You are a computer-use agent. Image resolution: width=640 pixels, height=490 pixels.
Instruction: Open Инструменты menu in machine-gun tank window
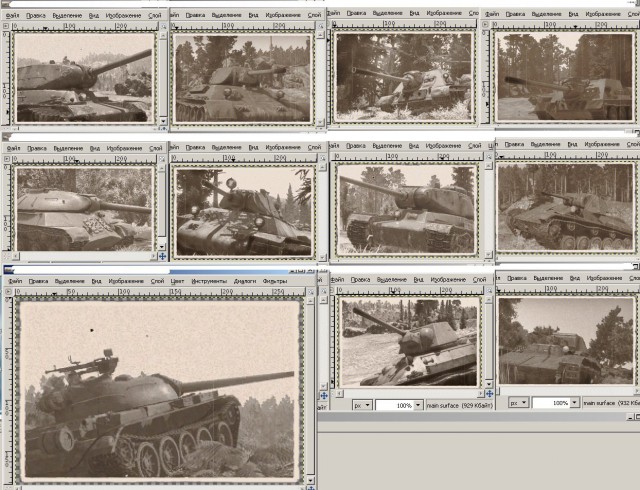coord(209,281)
